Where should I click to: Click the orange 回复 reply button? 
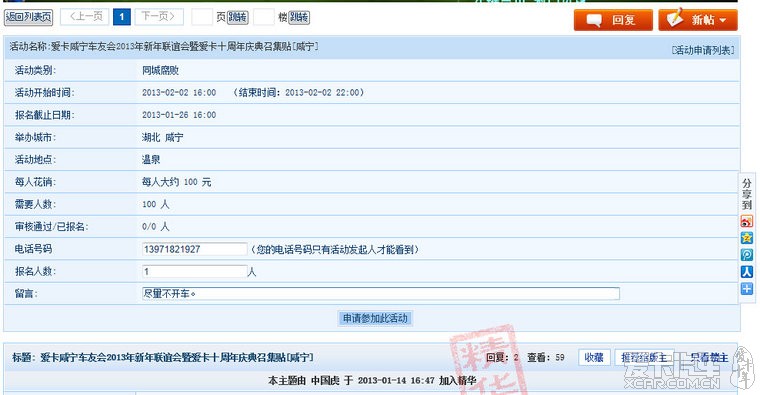(x=613, y=20)
